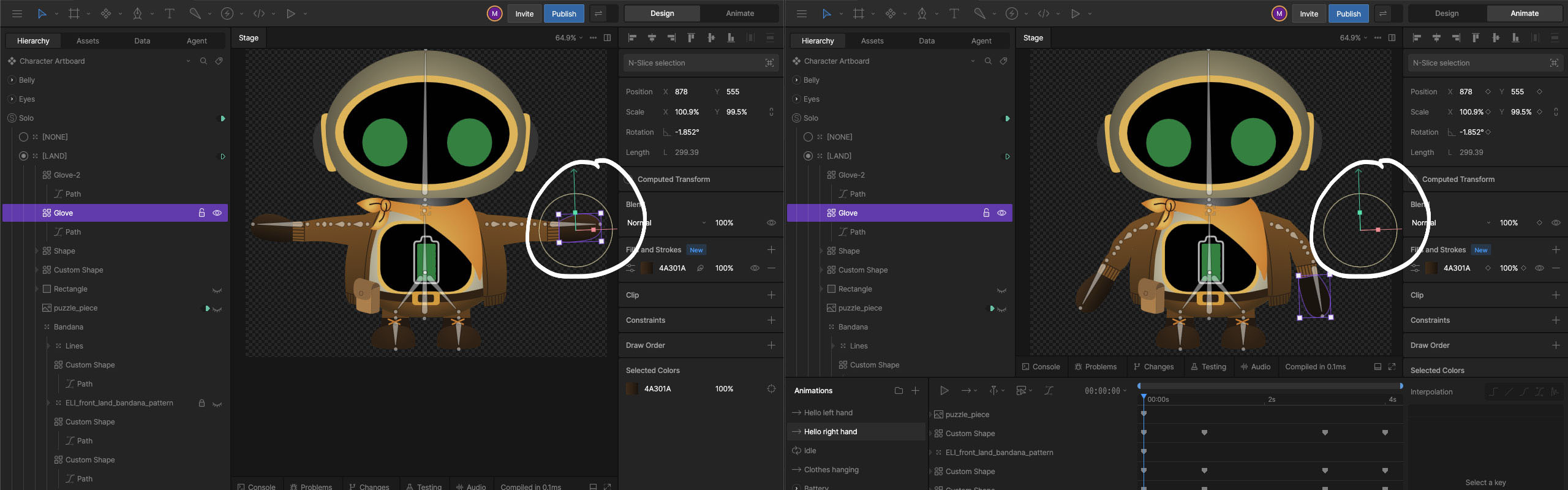Screen dimensions: 1568x490
Task: Click search icon beside Character Artboard, left window
Action: (203, 61)
